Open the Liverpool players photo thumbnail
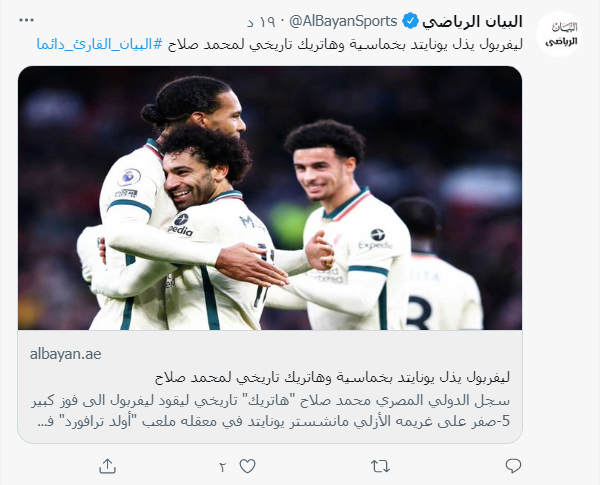Screen dimensions: 600x485 point(270,198)
